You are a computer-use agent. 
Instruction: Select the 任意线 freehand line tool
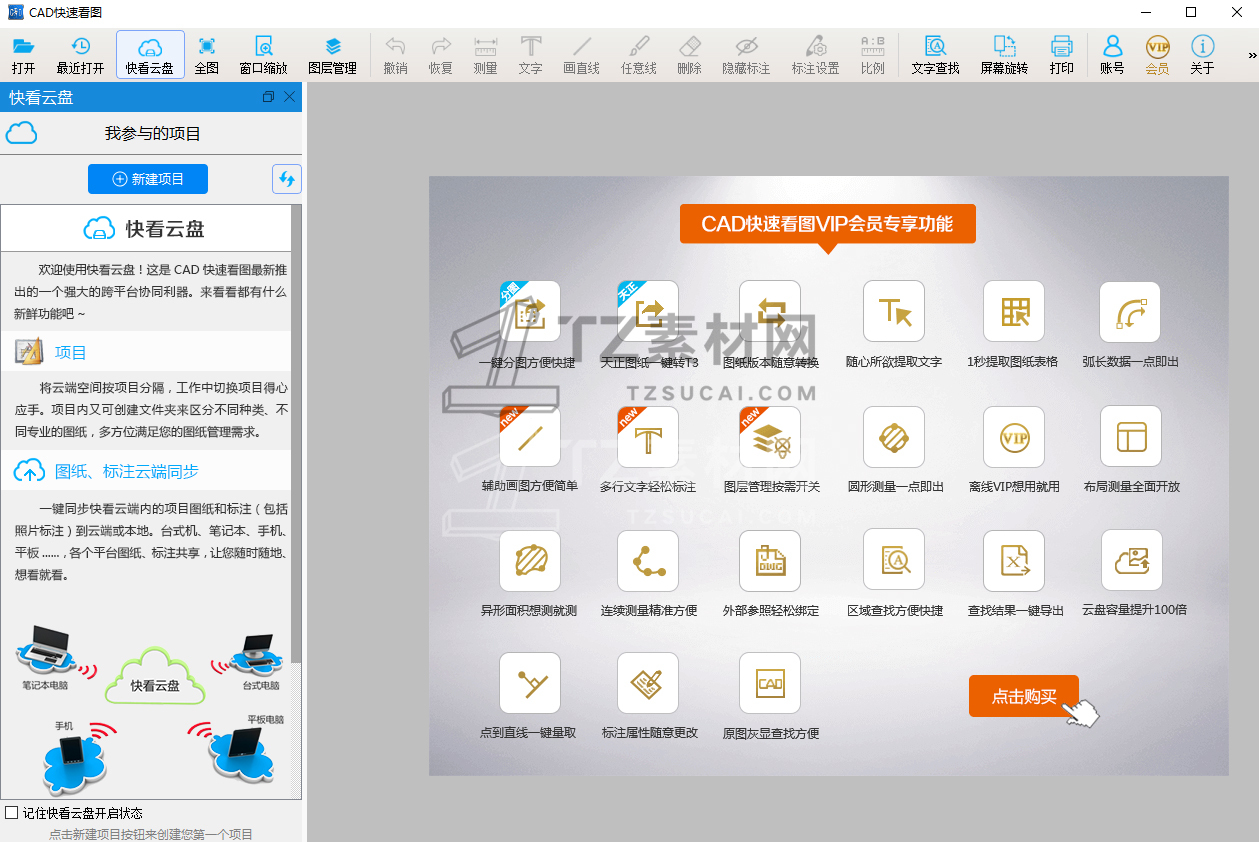click(x=638, y=55)
